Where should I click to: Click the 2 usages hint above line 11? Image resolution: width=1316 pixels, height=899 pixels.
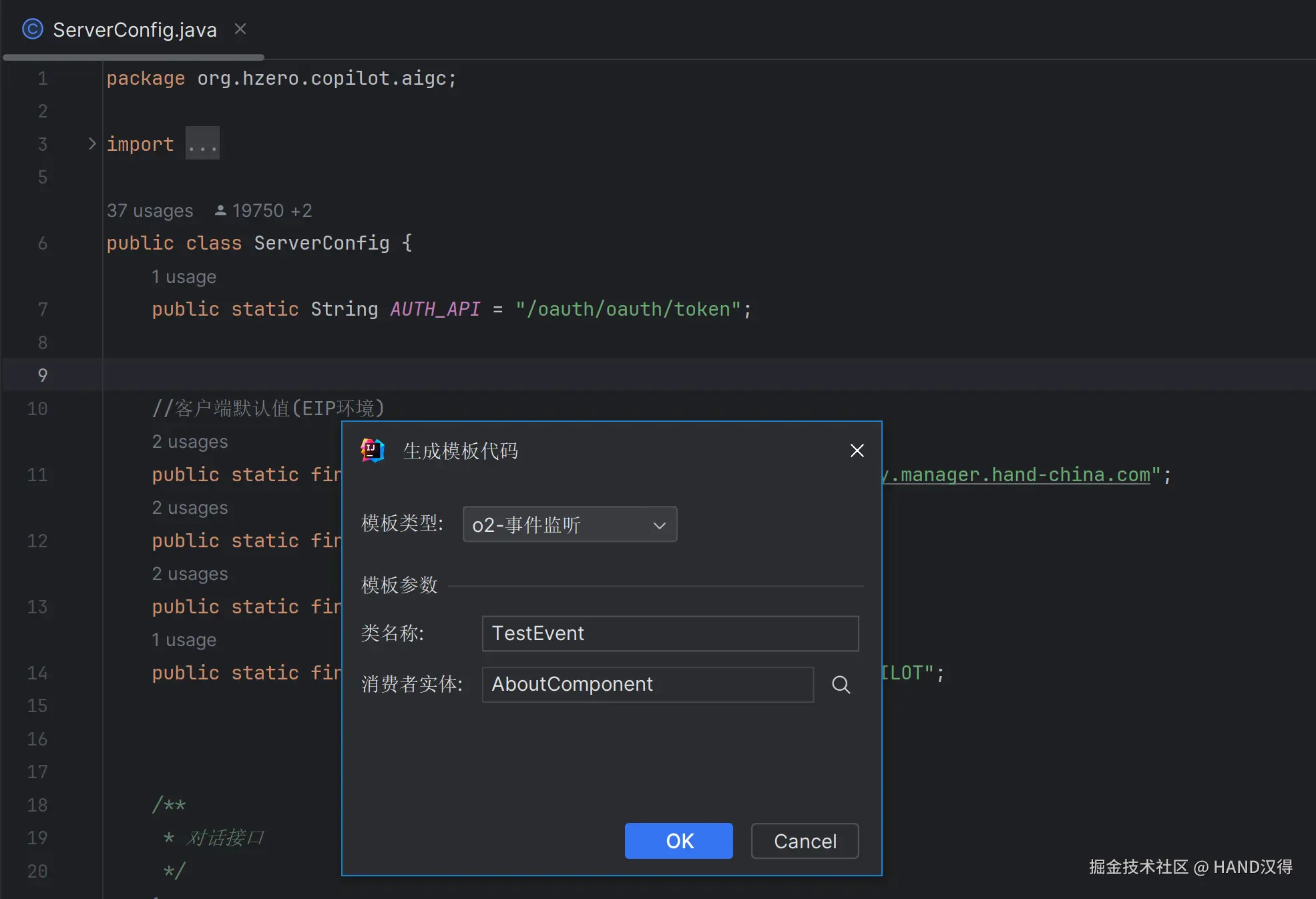(x=190, y=442)
